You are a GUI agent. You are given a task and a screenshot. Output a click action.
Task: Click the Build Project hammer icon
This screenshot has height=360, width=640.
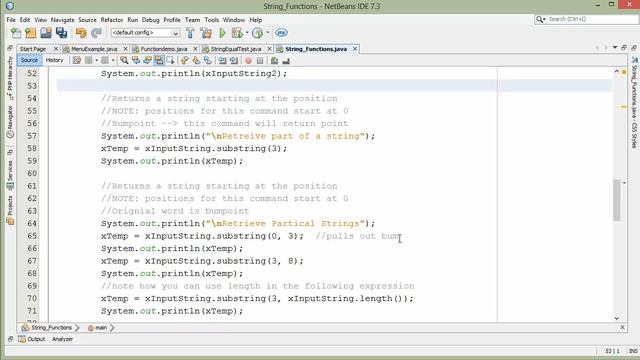pyautogui.click(x=190, y=33)
